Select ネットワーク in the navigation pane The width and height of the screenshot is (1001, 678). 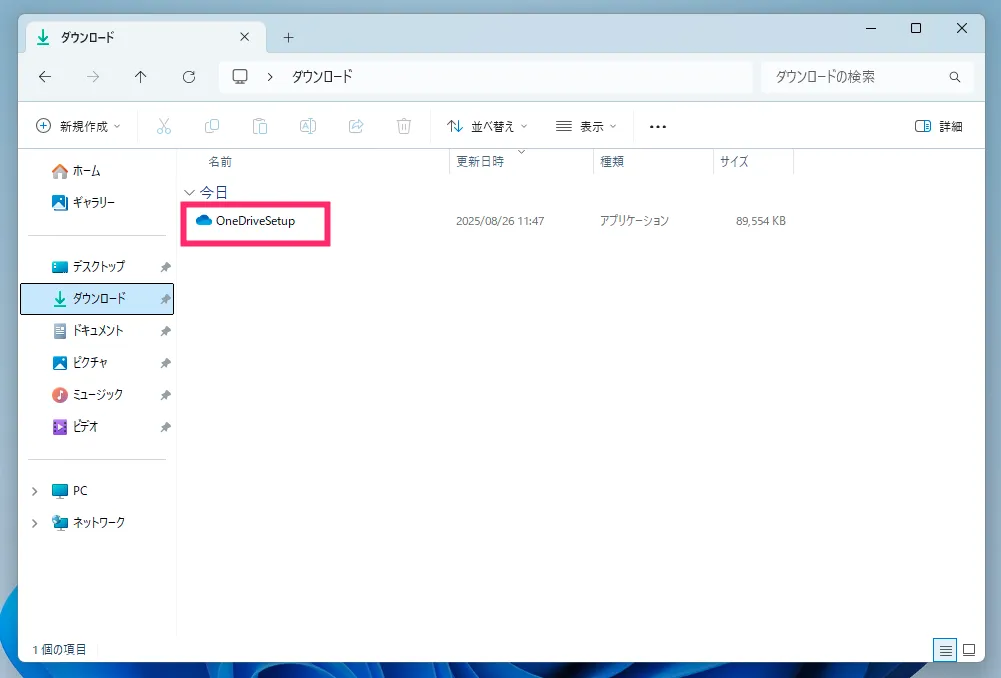tap(97, 523)
